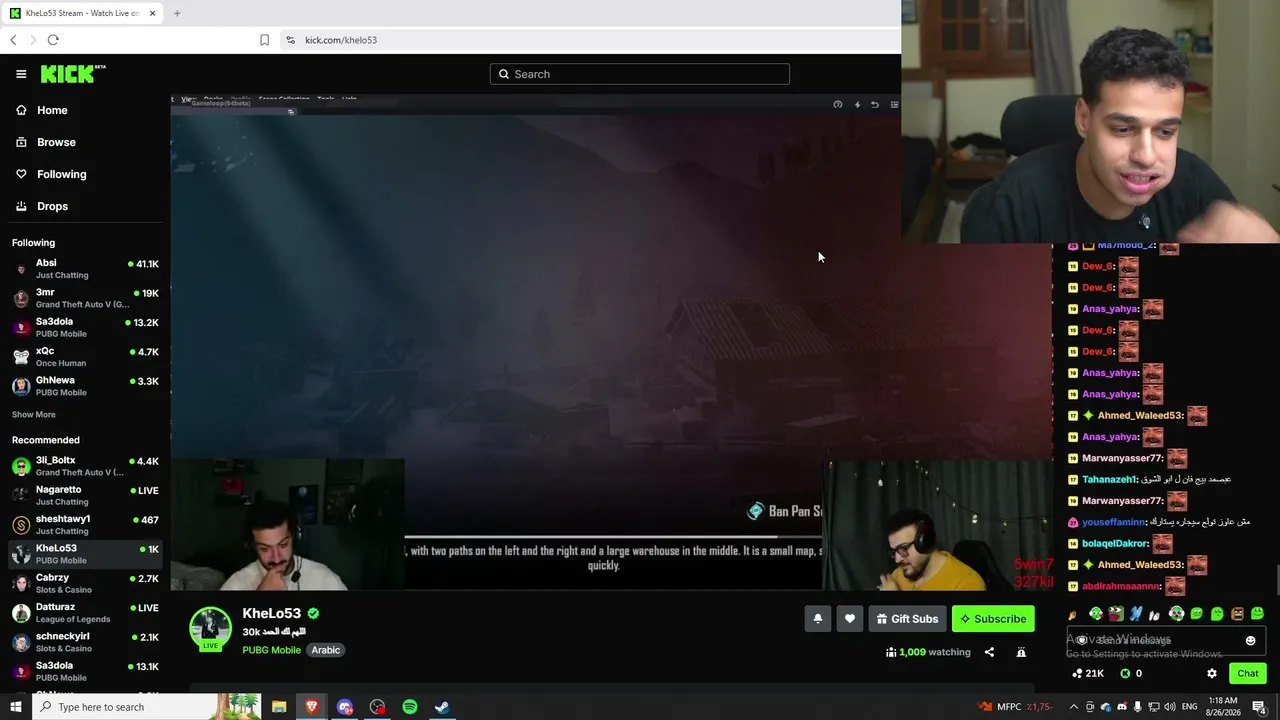Open sheshtawy1 recommended channel
This screenshot has width=1280, height=720.
point(85,524)
